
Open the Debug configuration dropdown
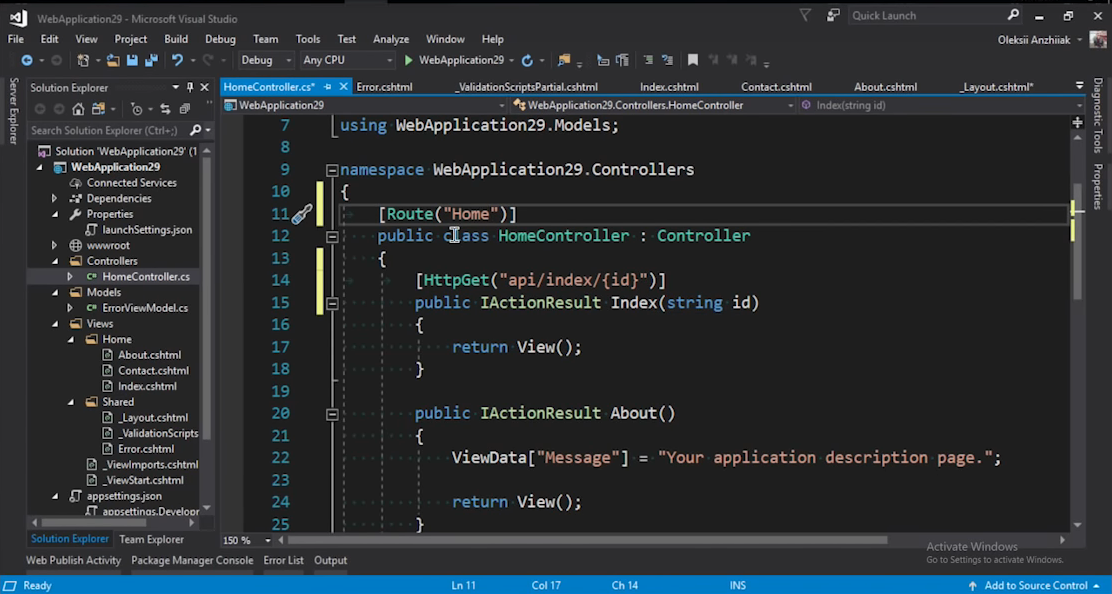click(x=266, y=60)
